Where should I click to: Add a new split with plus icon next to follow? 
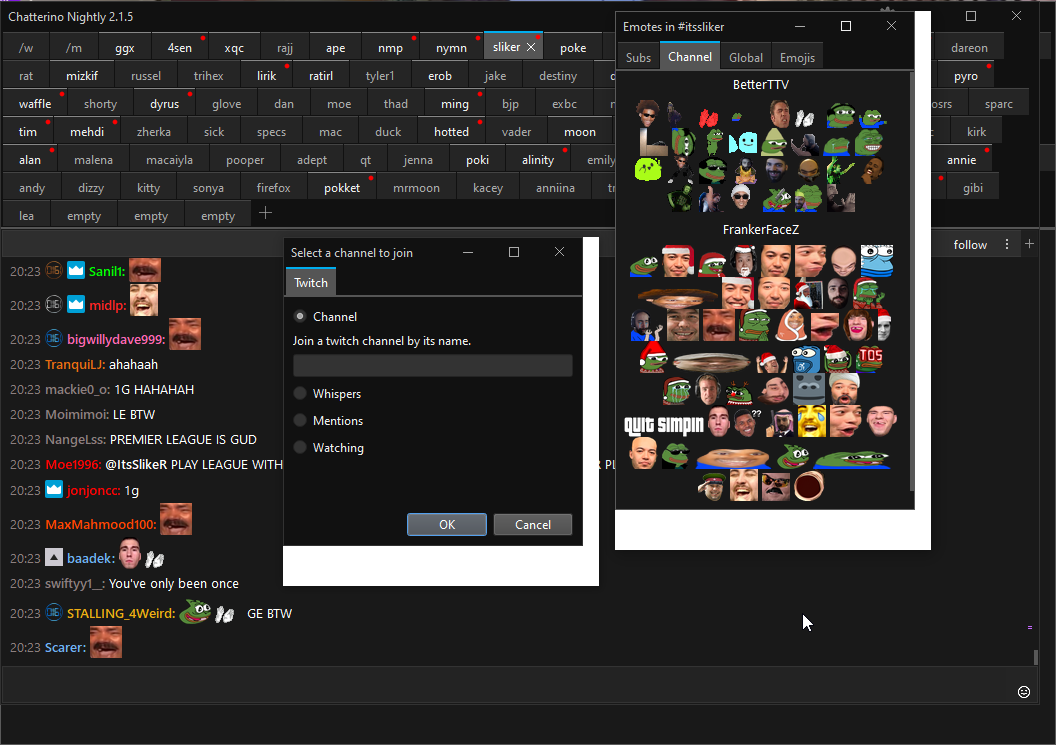pyautogui.click(x=1029, y=244)
